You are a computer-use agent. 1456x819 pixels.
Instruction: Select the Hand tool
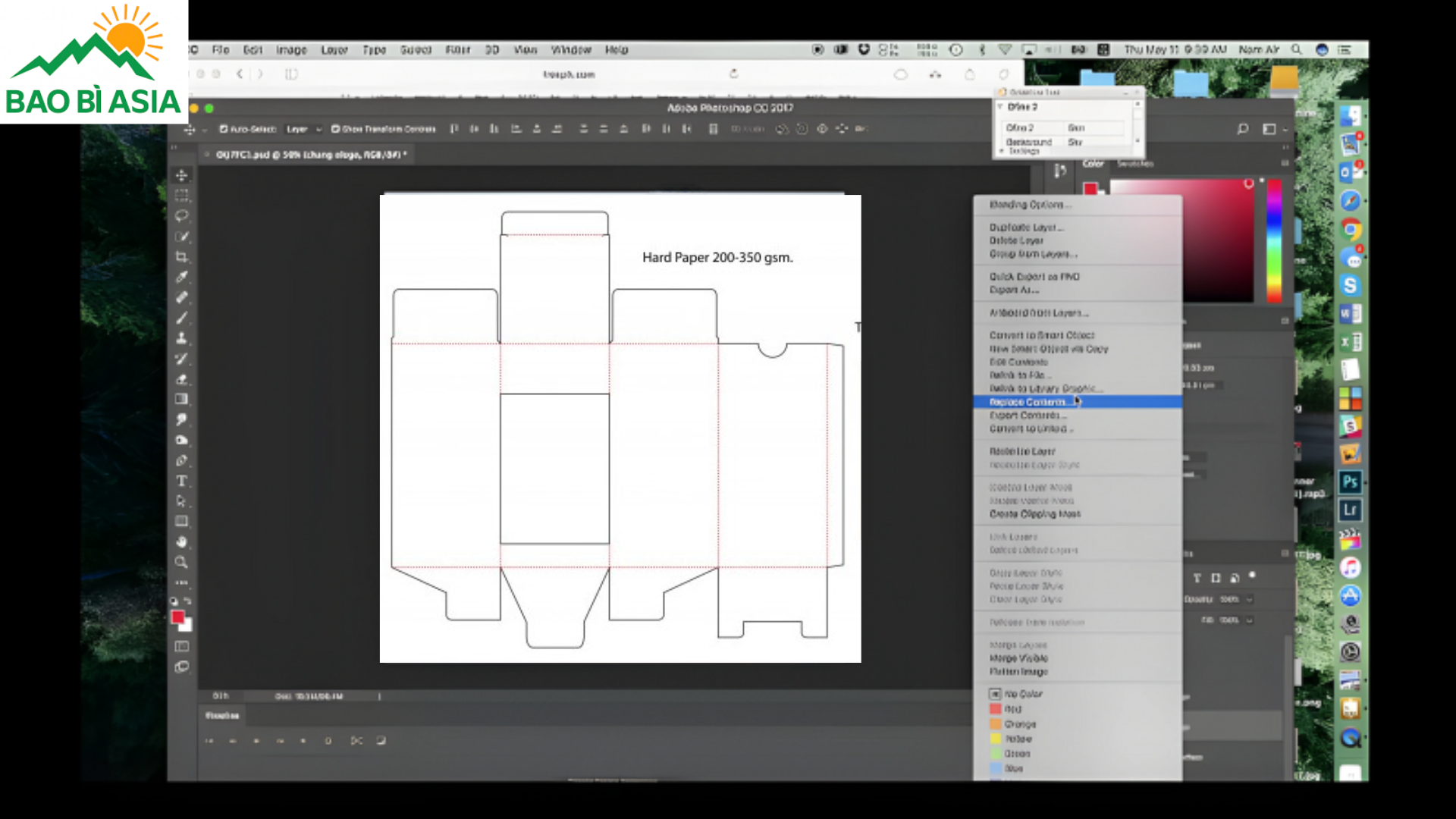click(181, 541)
